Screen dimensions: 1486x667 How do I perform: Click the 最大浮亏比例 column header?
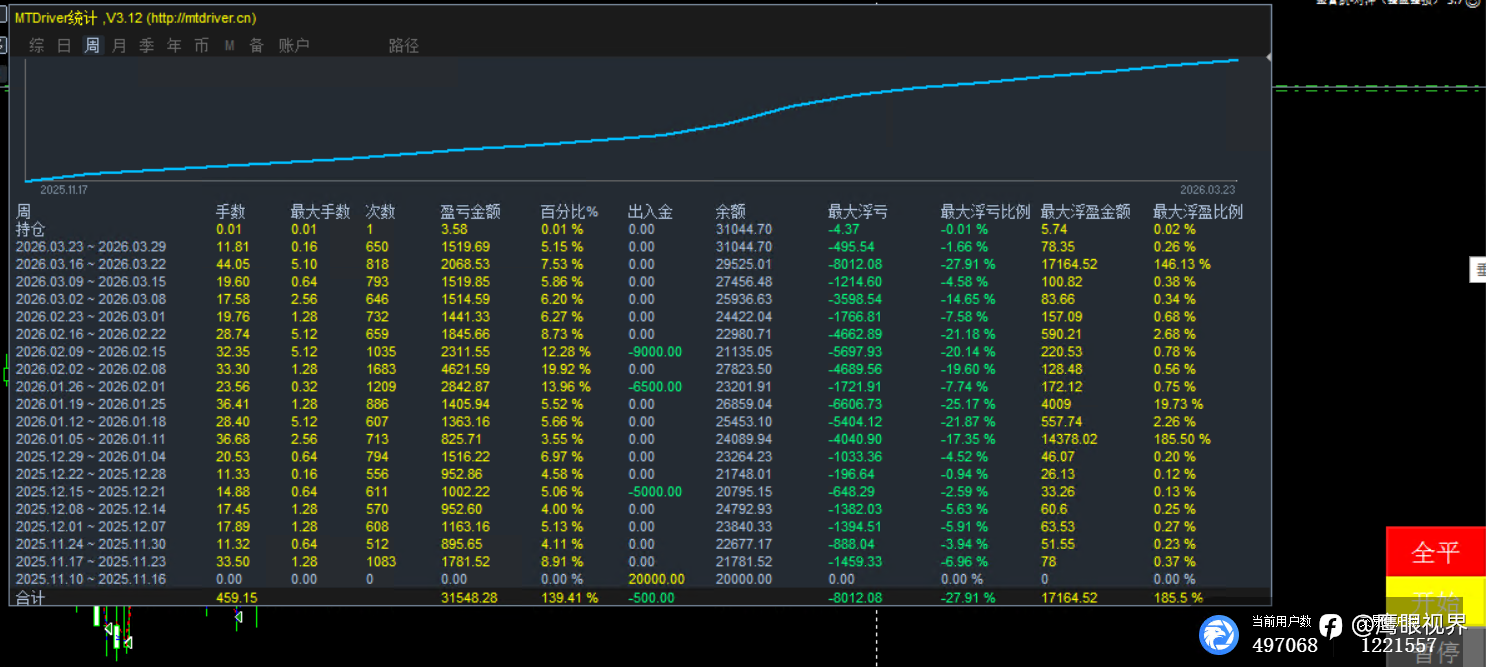985,212
